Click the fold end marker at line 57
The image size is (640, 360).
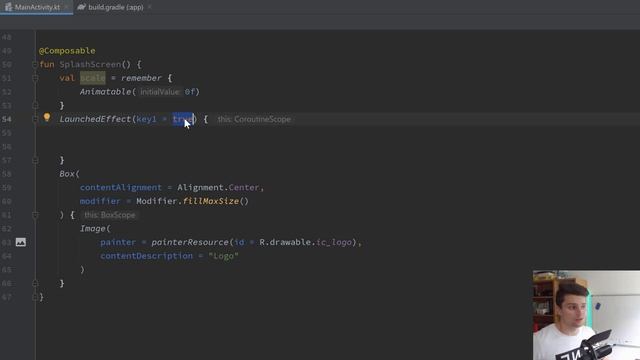[35, 160]
